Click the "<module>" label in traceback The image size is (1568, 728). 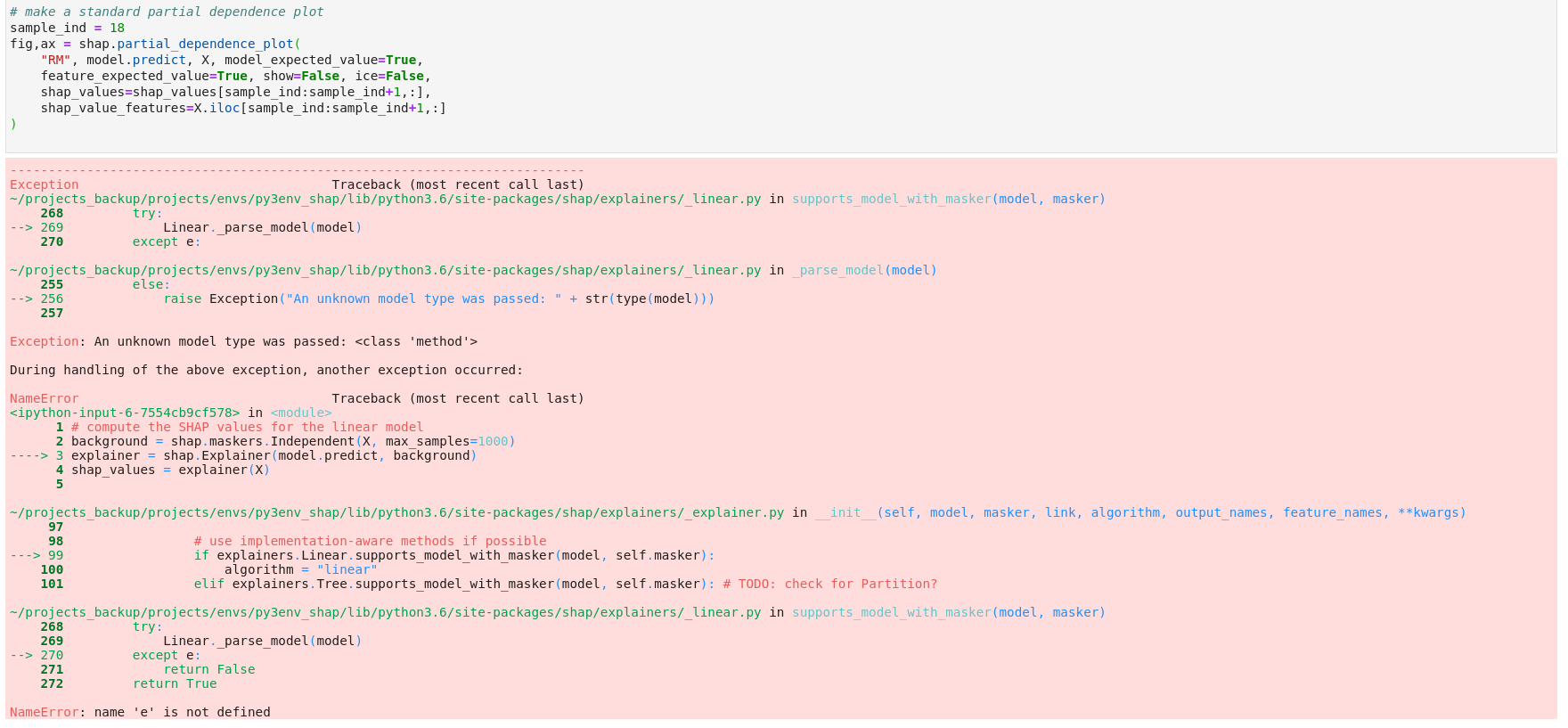pyautogui.click(x=301, y=413)
